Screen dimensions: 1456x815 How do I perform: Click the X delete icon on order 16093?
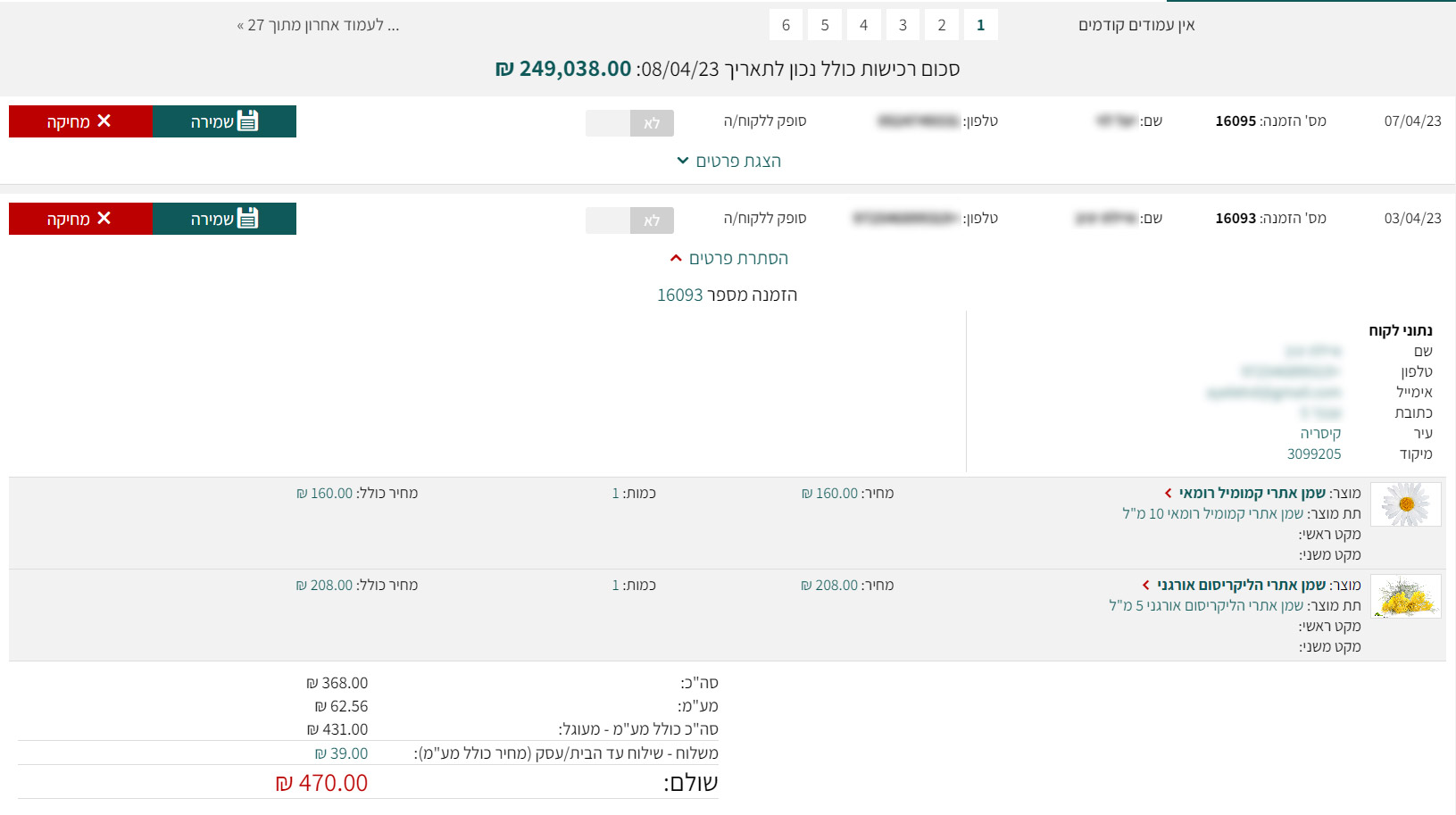pyautogui.click(x=104, y=219)
